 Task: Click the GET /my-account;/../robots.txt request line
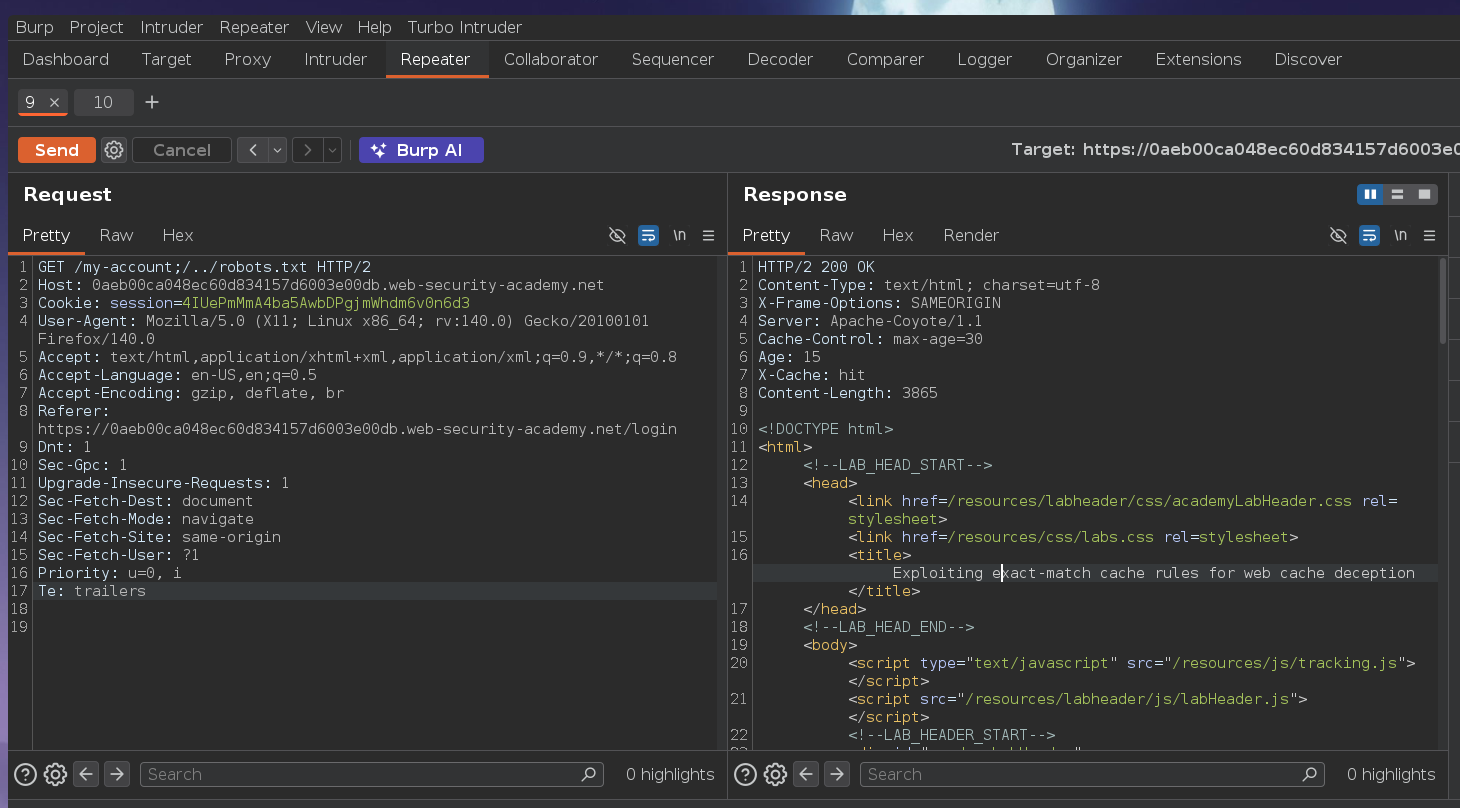204,267
